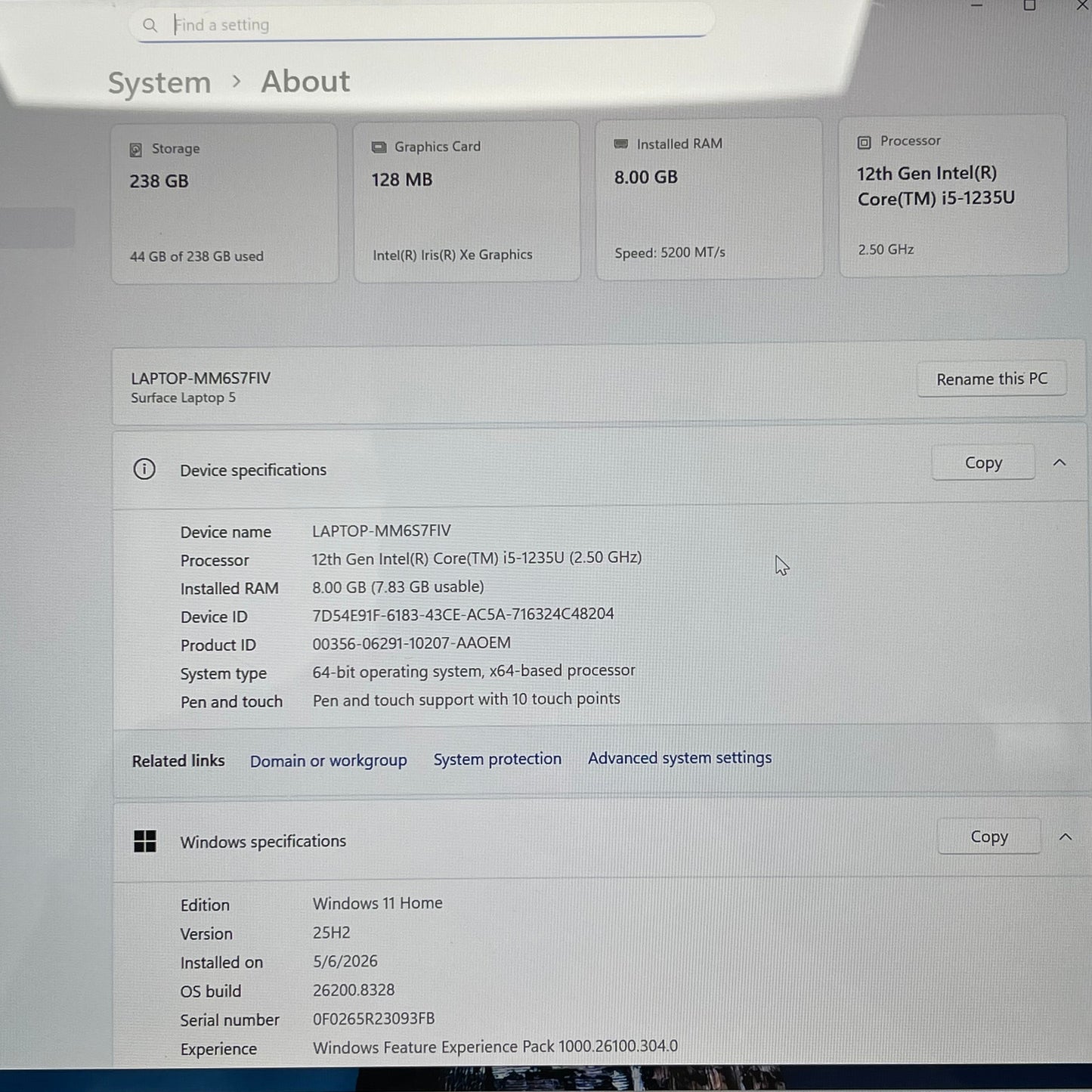This screenshot has height=1092, width=1092.
Task: Click the About page heading
Action: click(305, 82)
